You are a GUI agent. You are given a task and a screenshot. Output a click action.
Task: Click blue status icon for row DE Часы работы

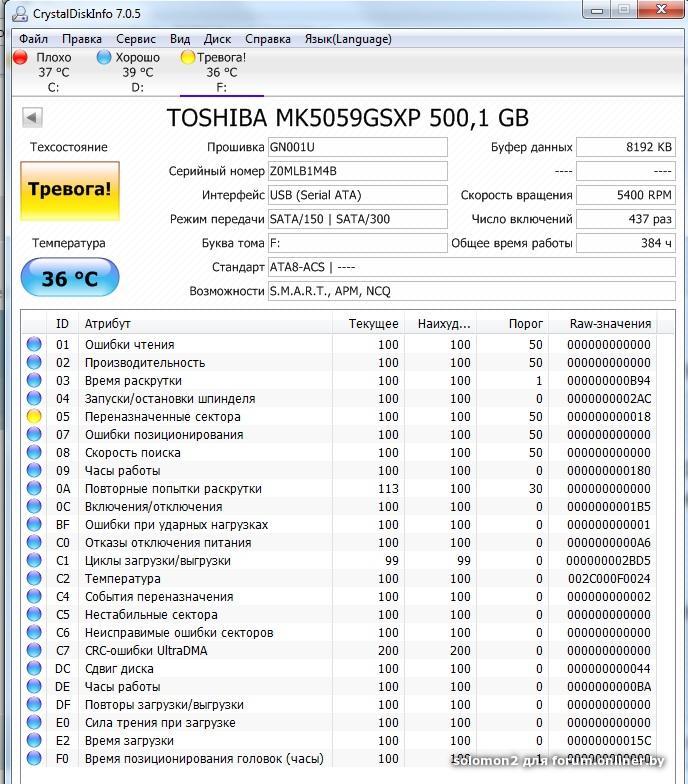tap(34, 686)
